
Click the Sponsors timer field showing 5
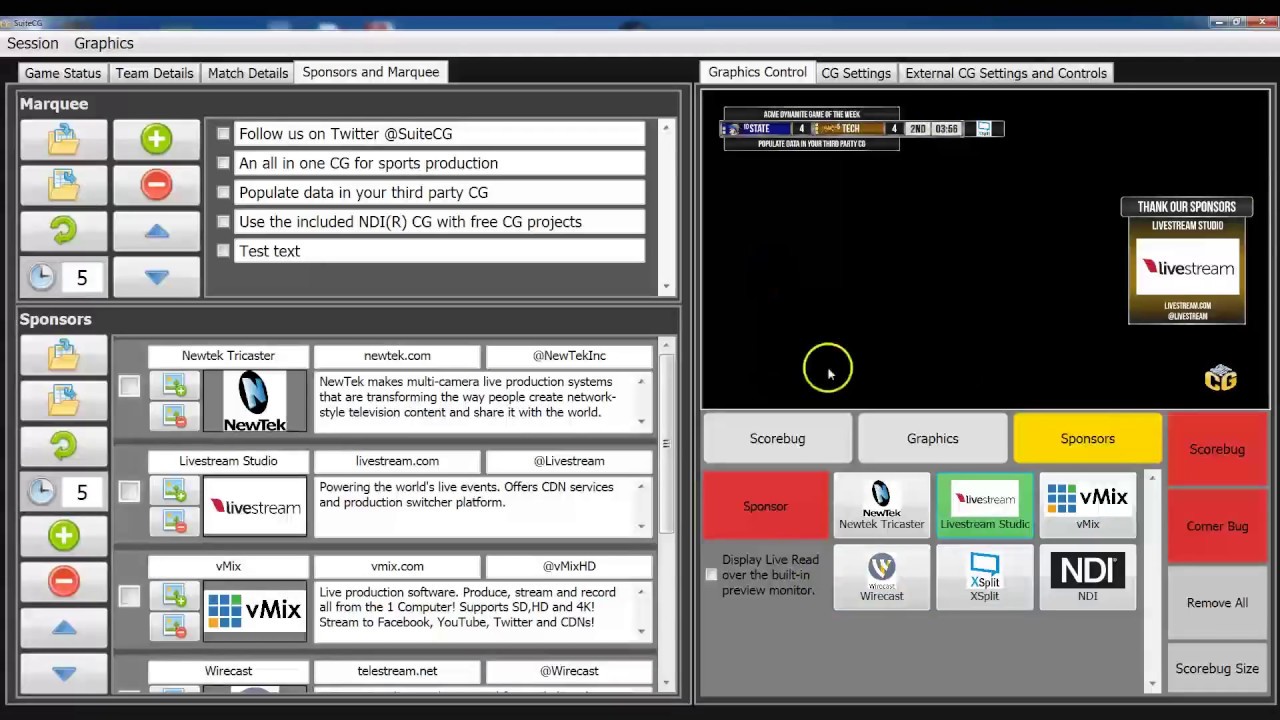tap(82, 492)
